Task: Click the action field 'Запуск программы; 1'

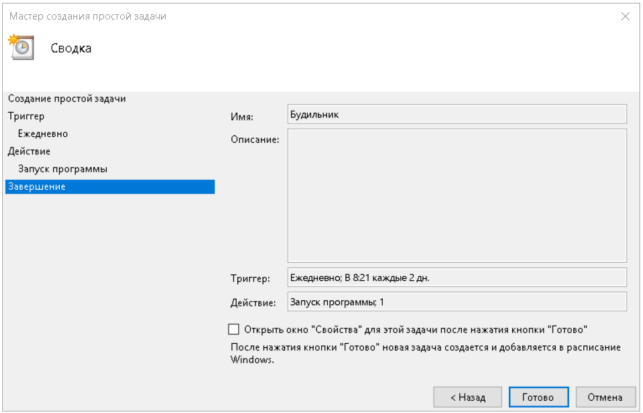Action: 457,302
